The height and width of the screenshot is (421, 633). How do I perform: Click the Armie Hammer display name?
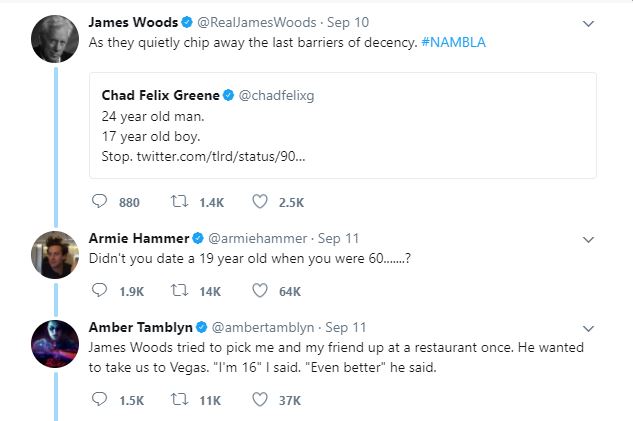(x=138, y=238)
